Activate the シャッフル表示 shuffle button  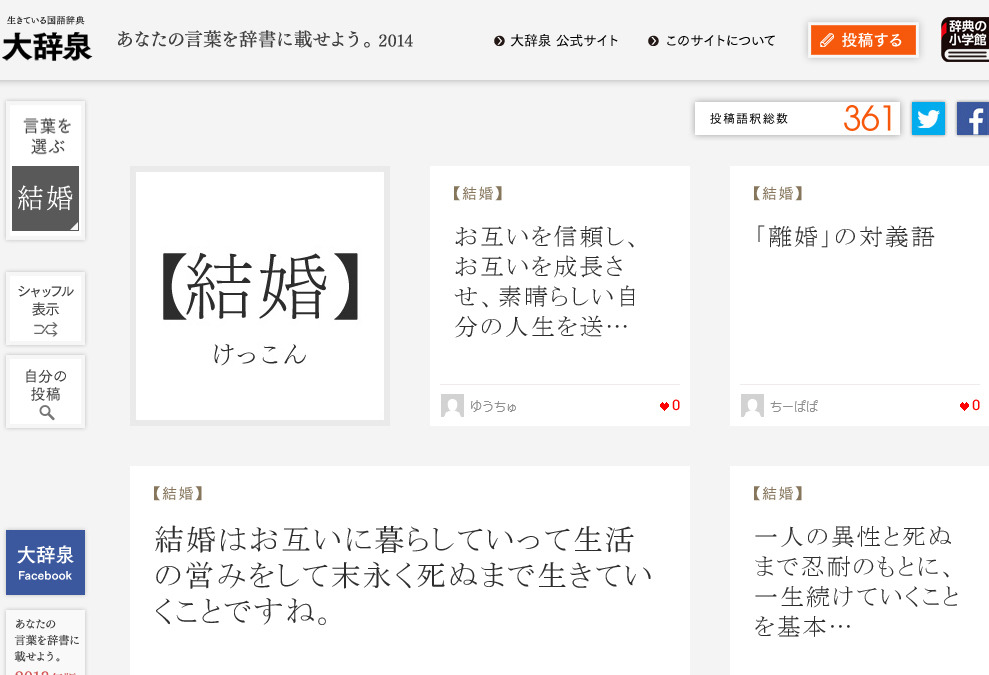45,308
